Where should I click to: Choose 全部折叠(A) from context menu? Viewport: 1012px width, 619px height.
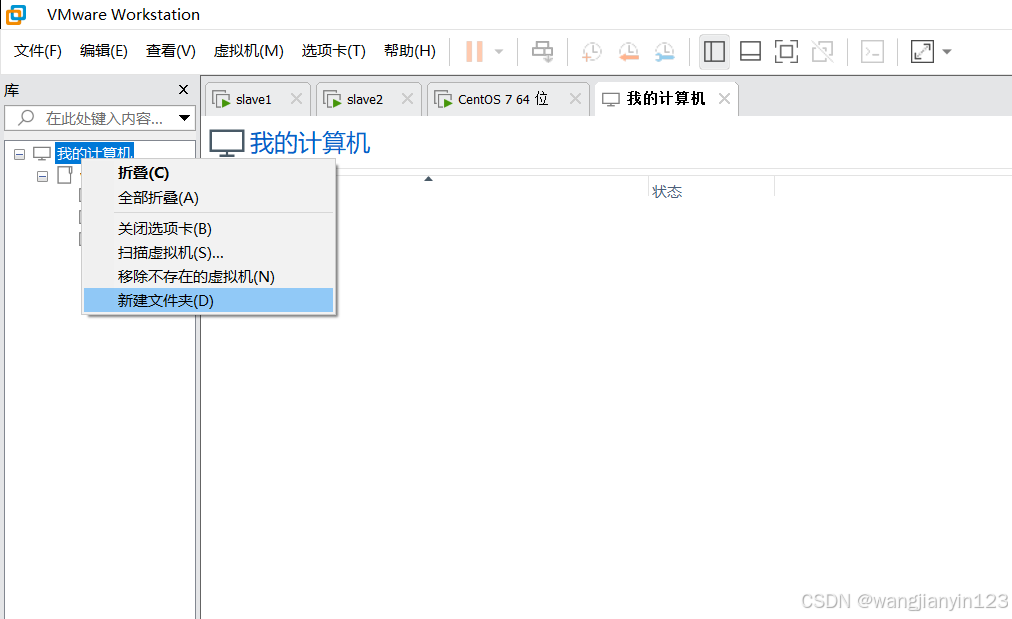(x=208, y=198)
